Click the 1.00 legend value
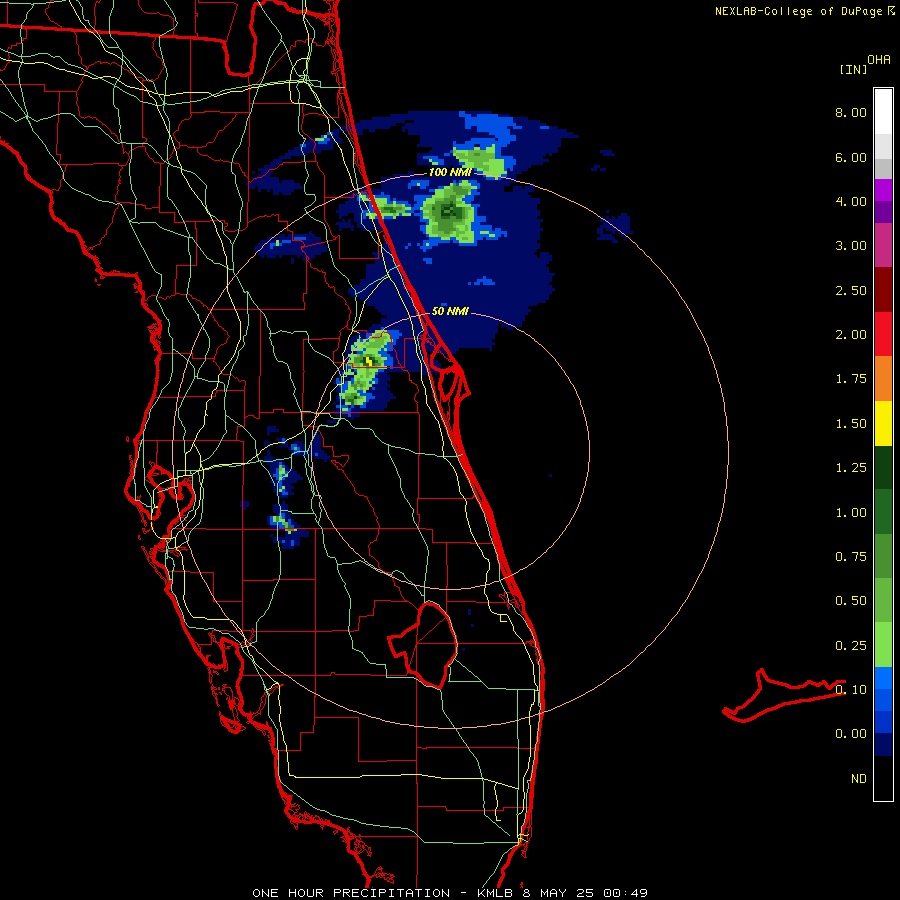The width and height of the screenshot is (900, 900). [851, 513]
